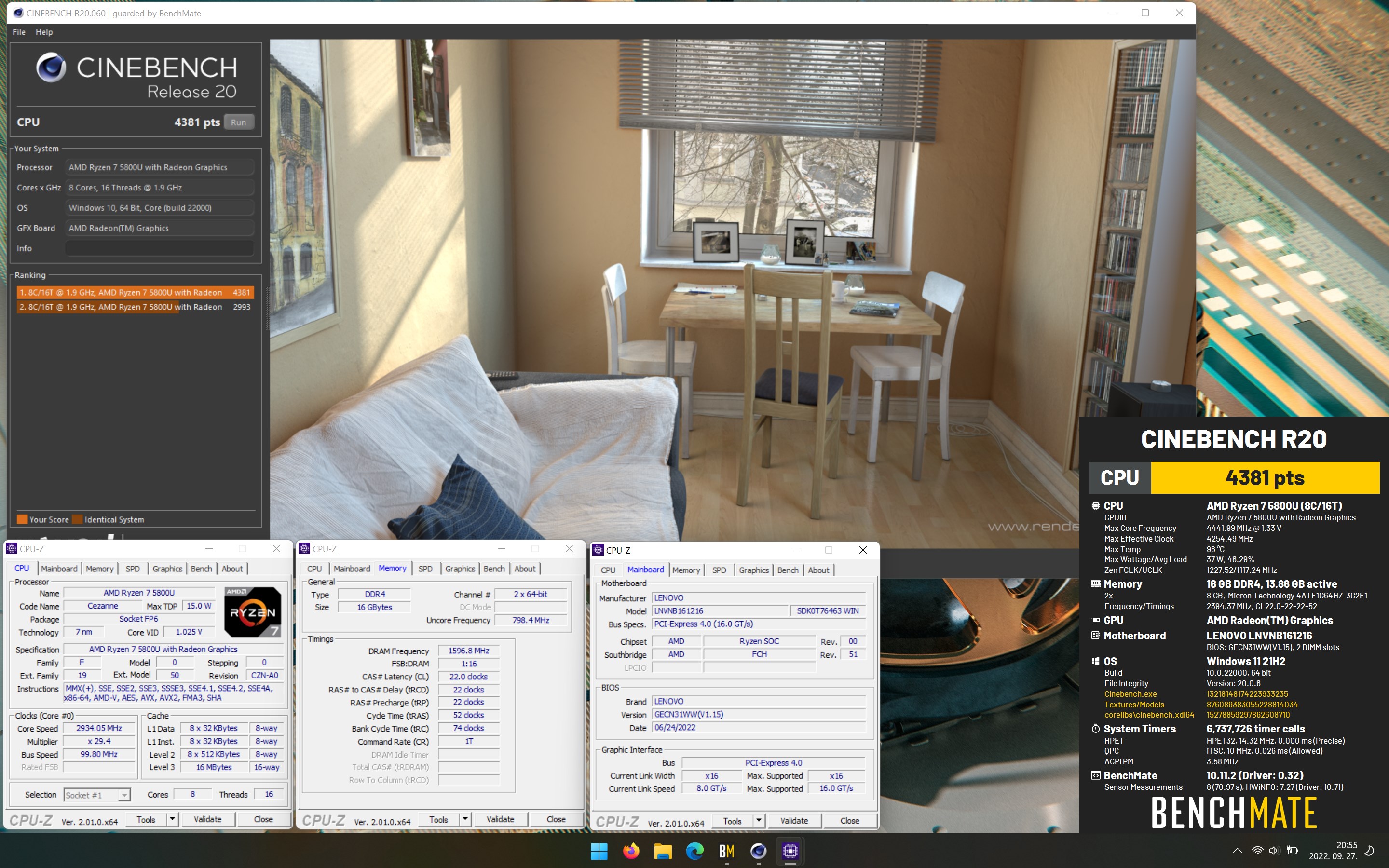Screen dimensions: 1389x868
Task: Click the System Timers clock icon
Action: [x=1095, y=729]
